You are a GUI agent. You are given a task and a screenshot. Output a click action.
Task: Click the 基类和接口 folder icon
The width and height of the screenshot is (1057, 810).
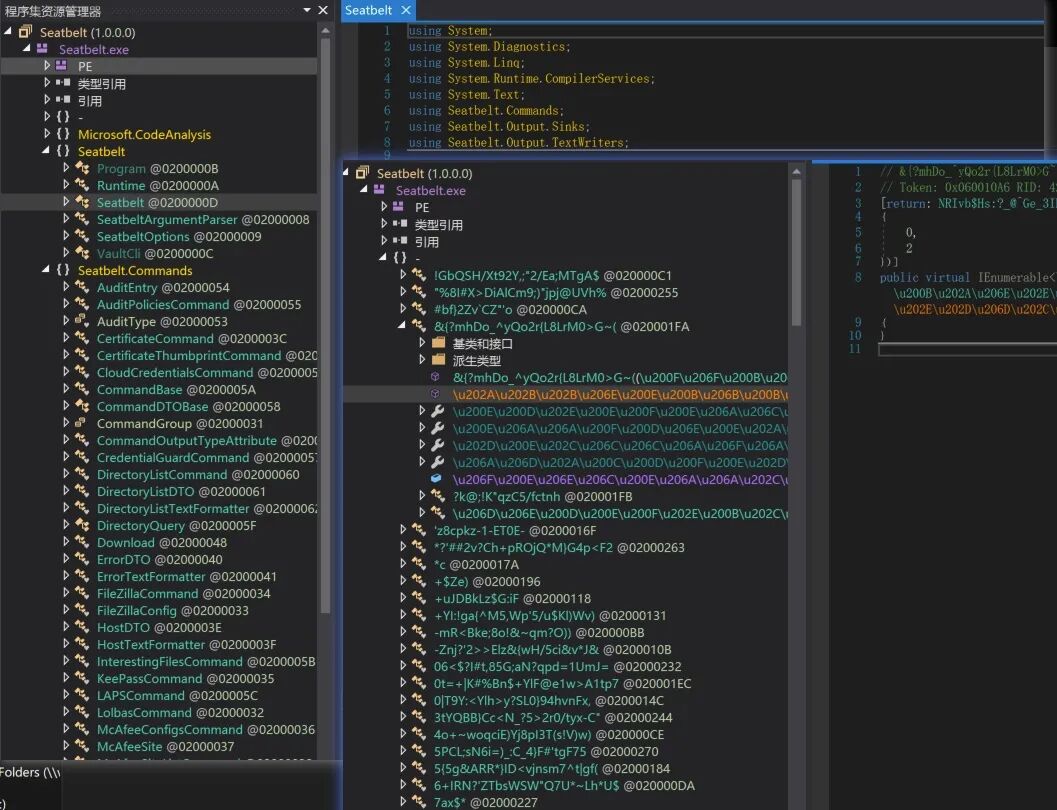(x=439, y=343)
